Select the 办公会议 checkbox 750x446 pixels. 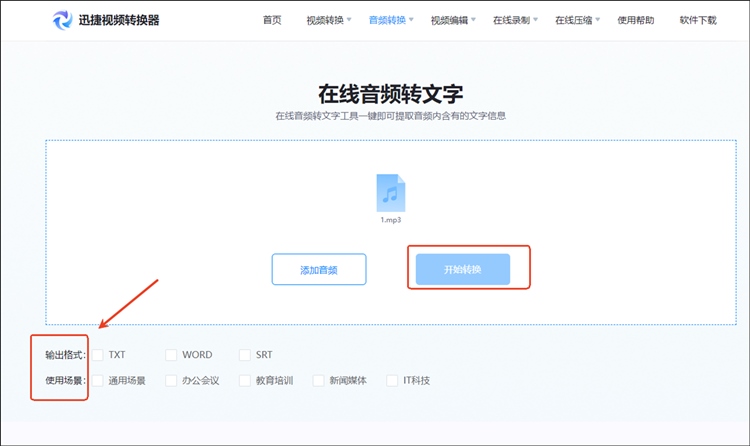(x=171, y=380)
